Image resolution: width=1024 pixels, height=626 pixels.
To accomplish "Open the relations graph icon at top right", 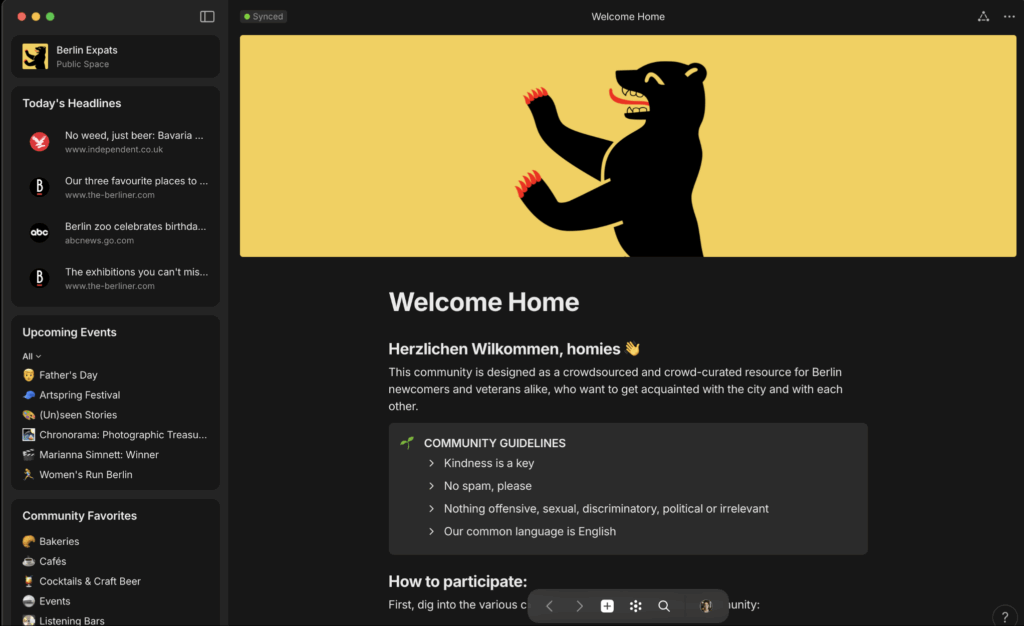I will tap(983, 17).
